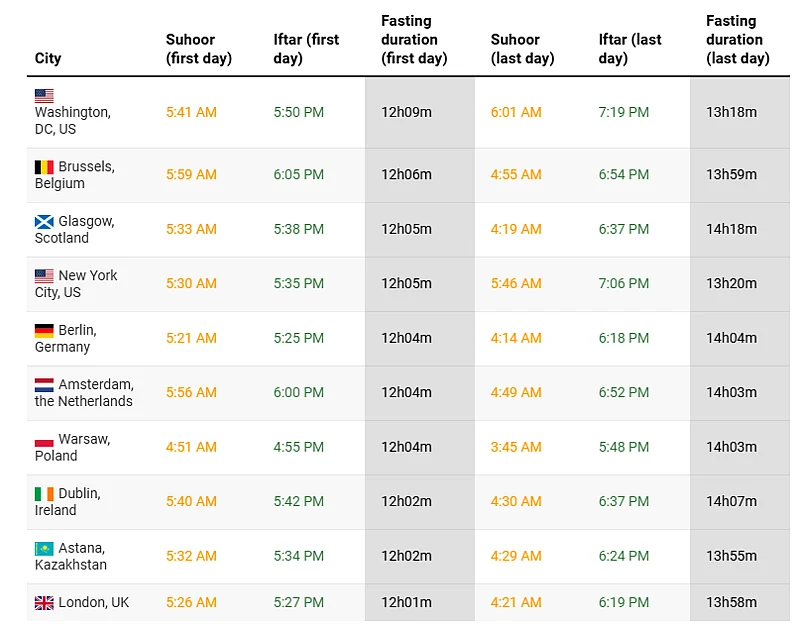
Task: Click the Scotland flag icon
Action: 44,221
